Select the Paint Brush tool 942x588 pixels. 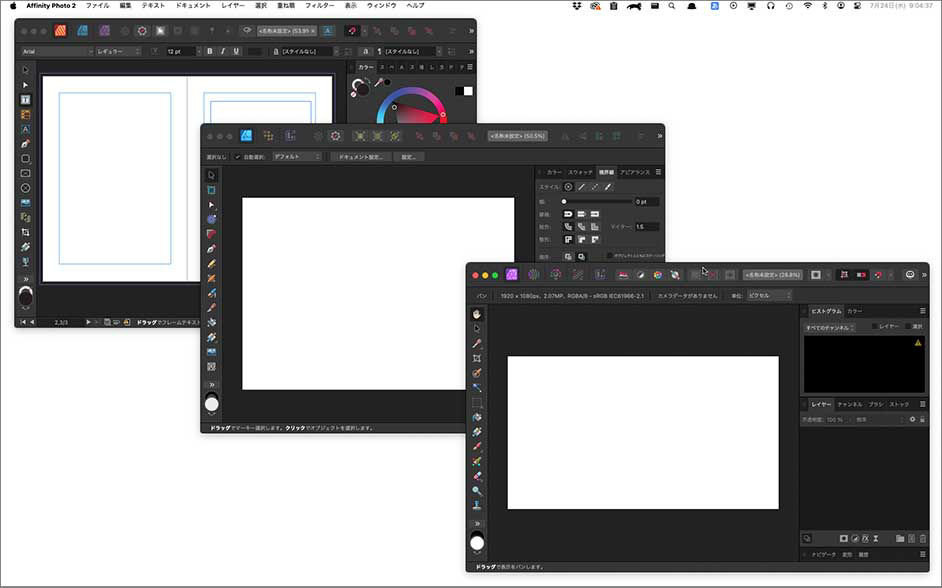click(x=477, y=447)
